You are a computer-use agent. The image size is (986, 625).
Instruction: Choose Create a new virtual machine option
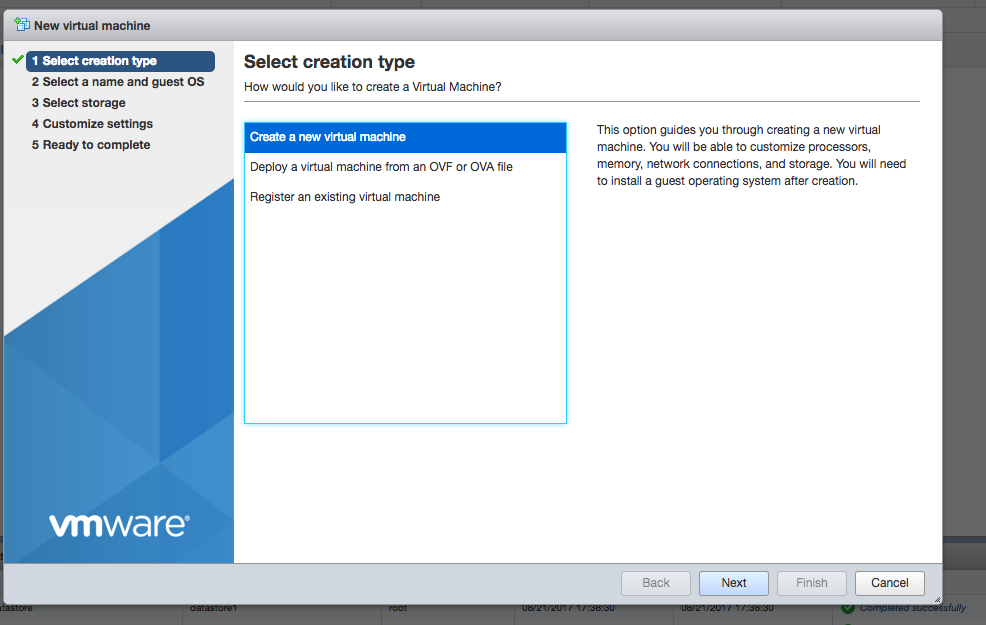coord(405,137)
